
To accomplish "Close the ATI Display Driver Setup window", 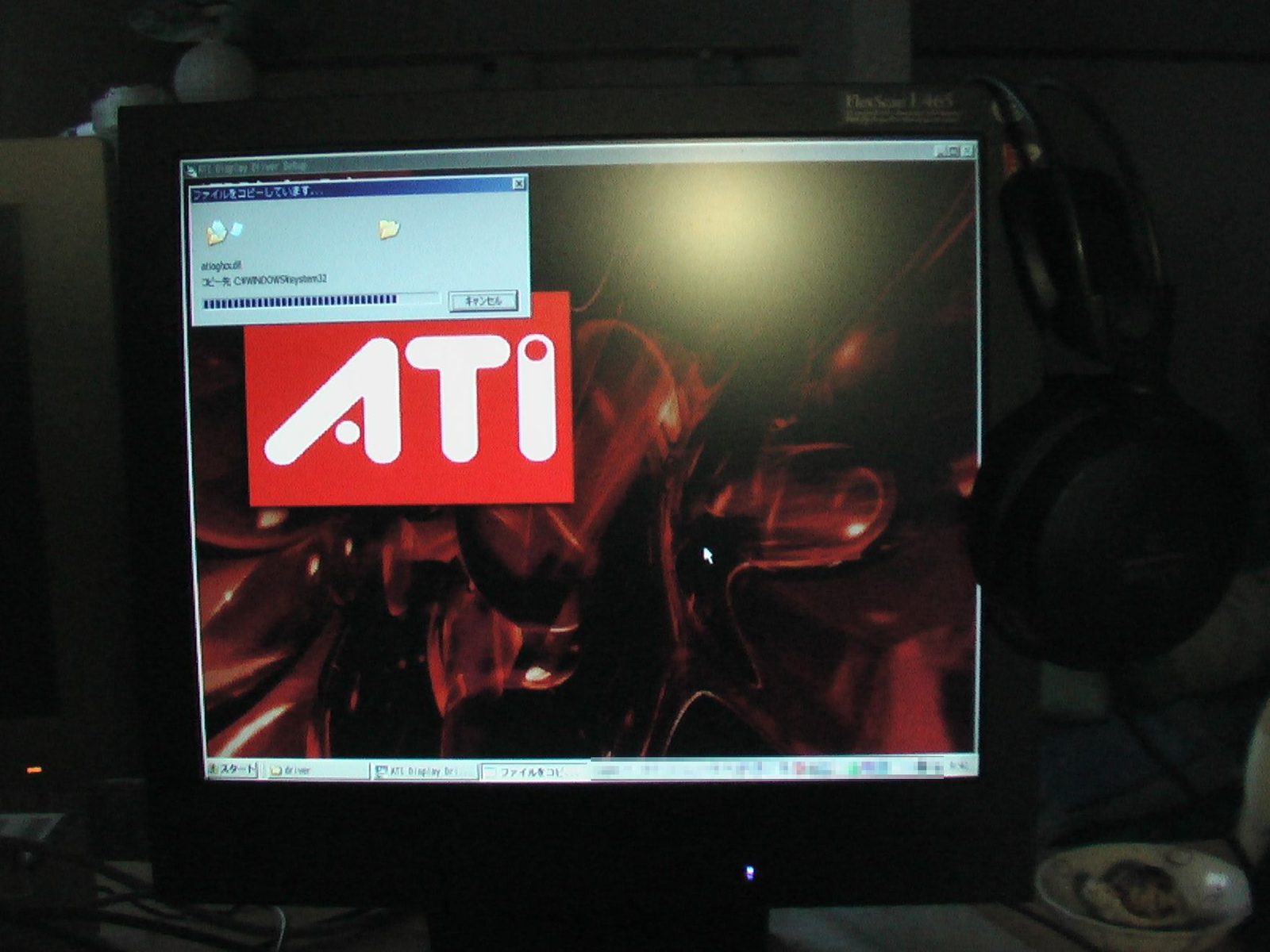I will click(968, 149).
